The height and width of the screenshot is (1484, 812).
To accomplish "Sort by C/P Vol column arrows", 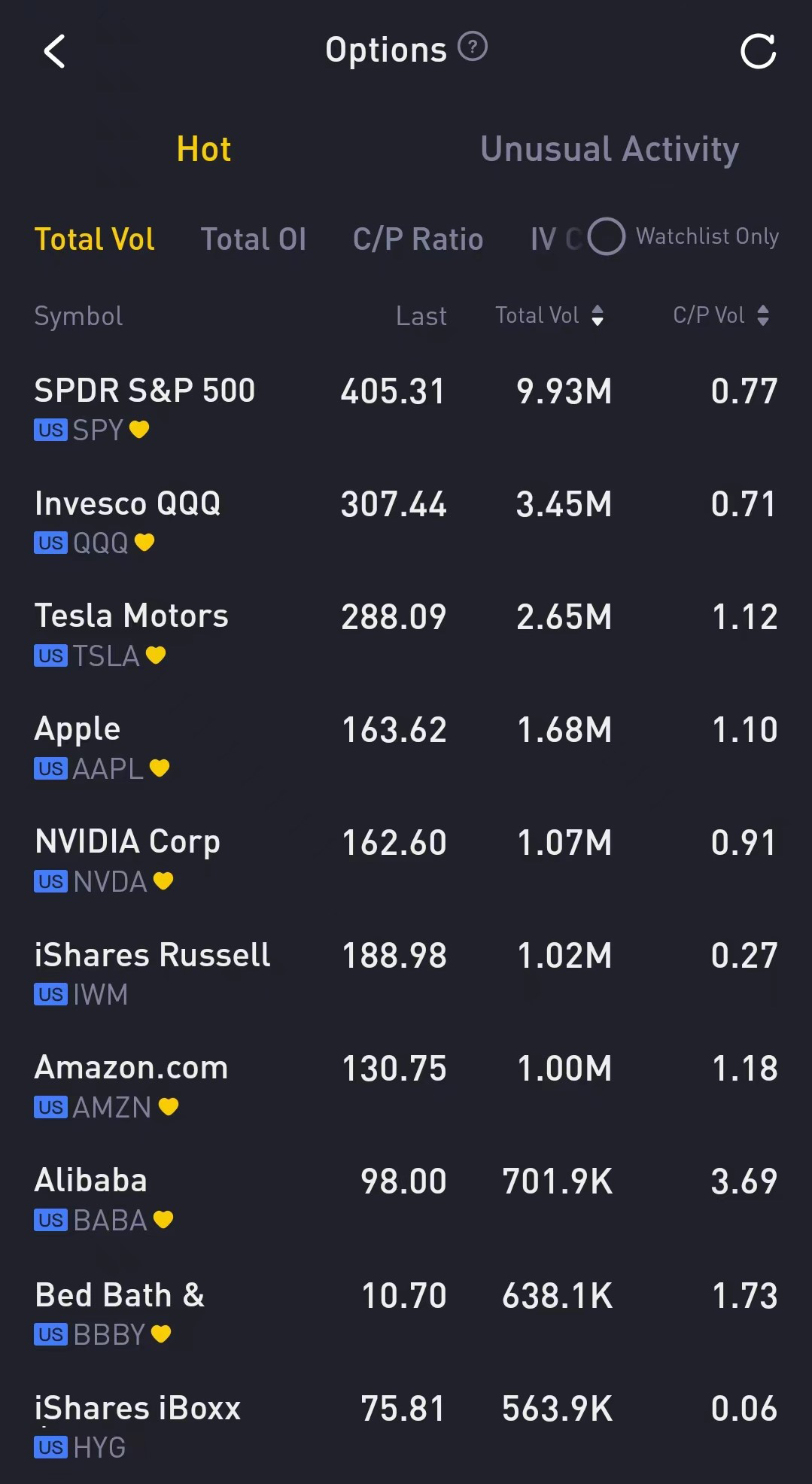I will (763, 315).
